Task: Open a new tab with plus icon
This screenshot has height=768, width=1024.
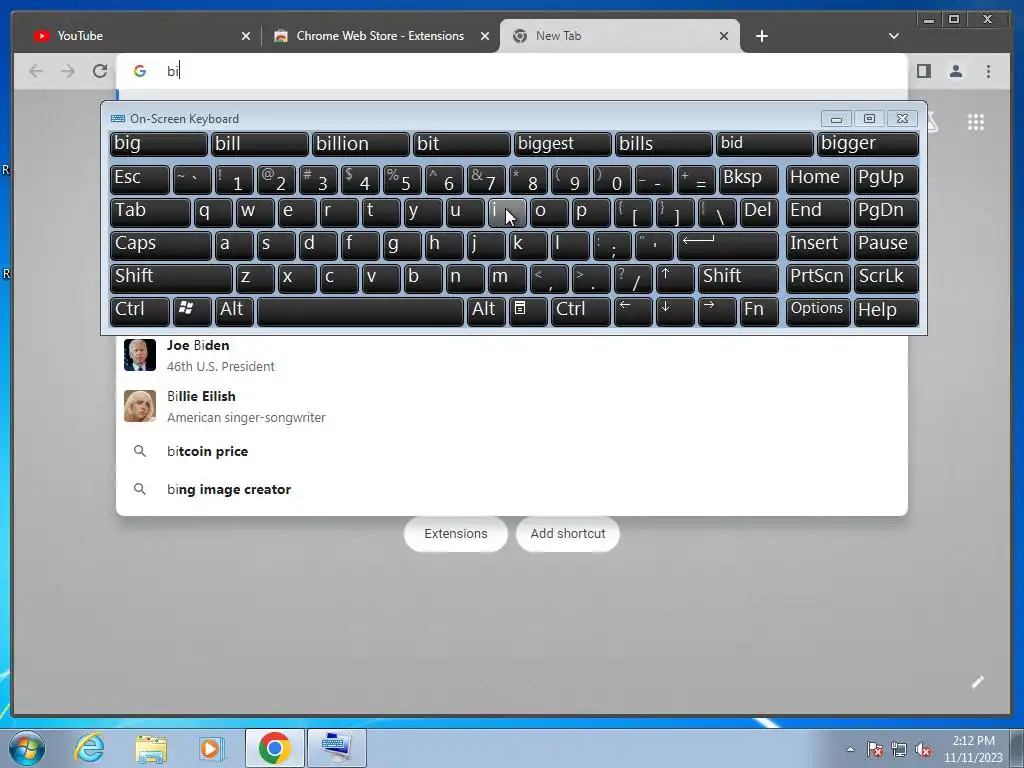Action: [x=761, y=36]
